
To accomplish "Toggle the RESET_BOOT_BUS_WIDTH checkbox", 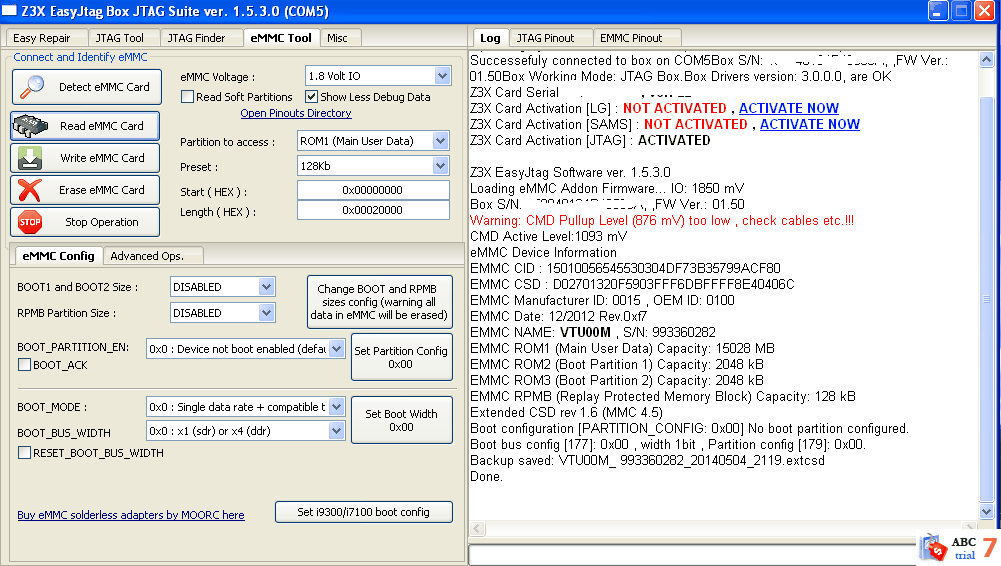I will click(24, 453).
